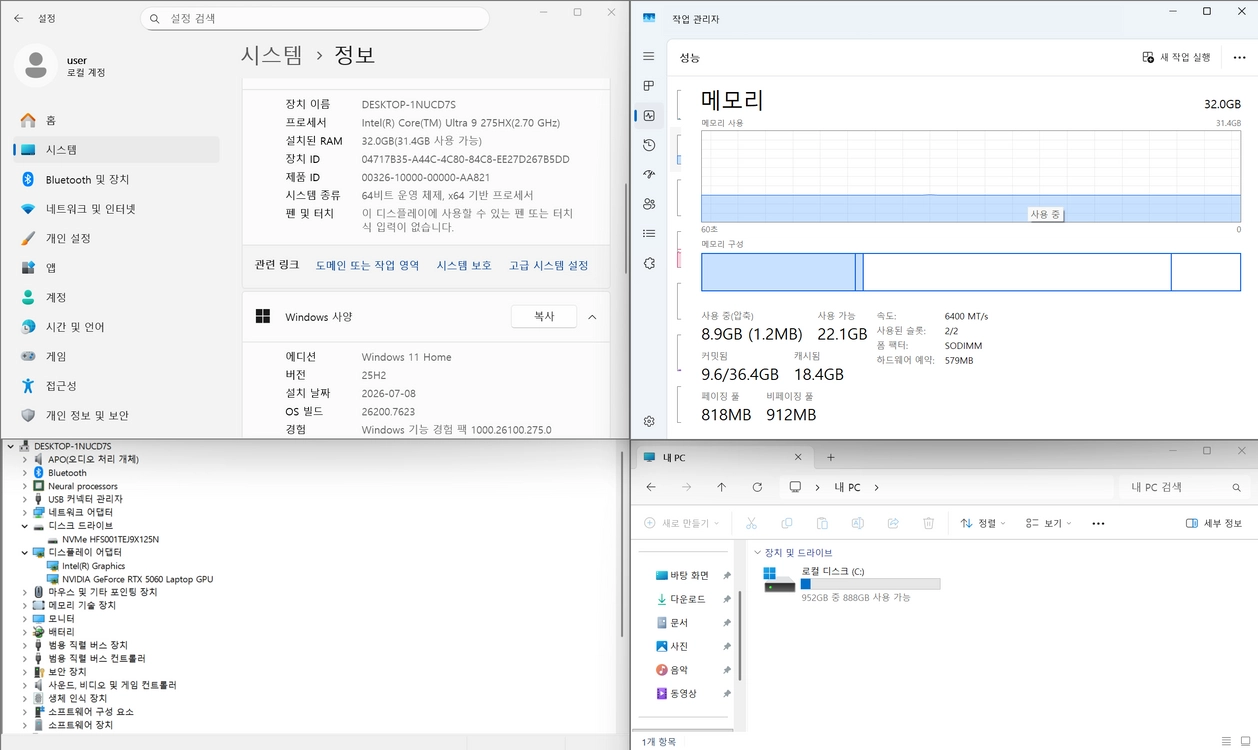The width and height of the screenshot is (1258, 750).
Task: Select Local Disk (C:) drive
Action: 850,584
